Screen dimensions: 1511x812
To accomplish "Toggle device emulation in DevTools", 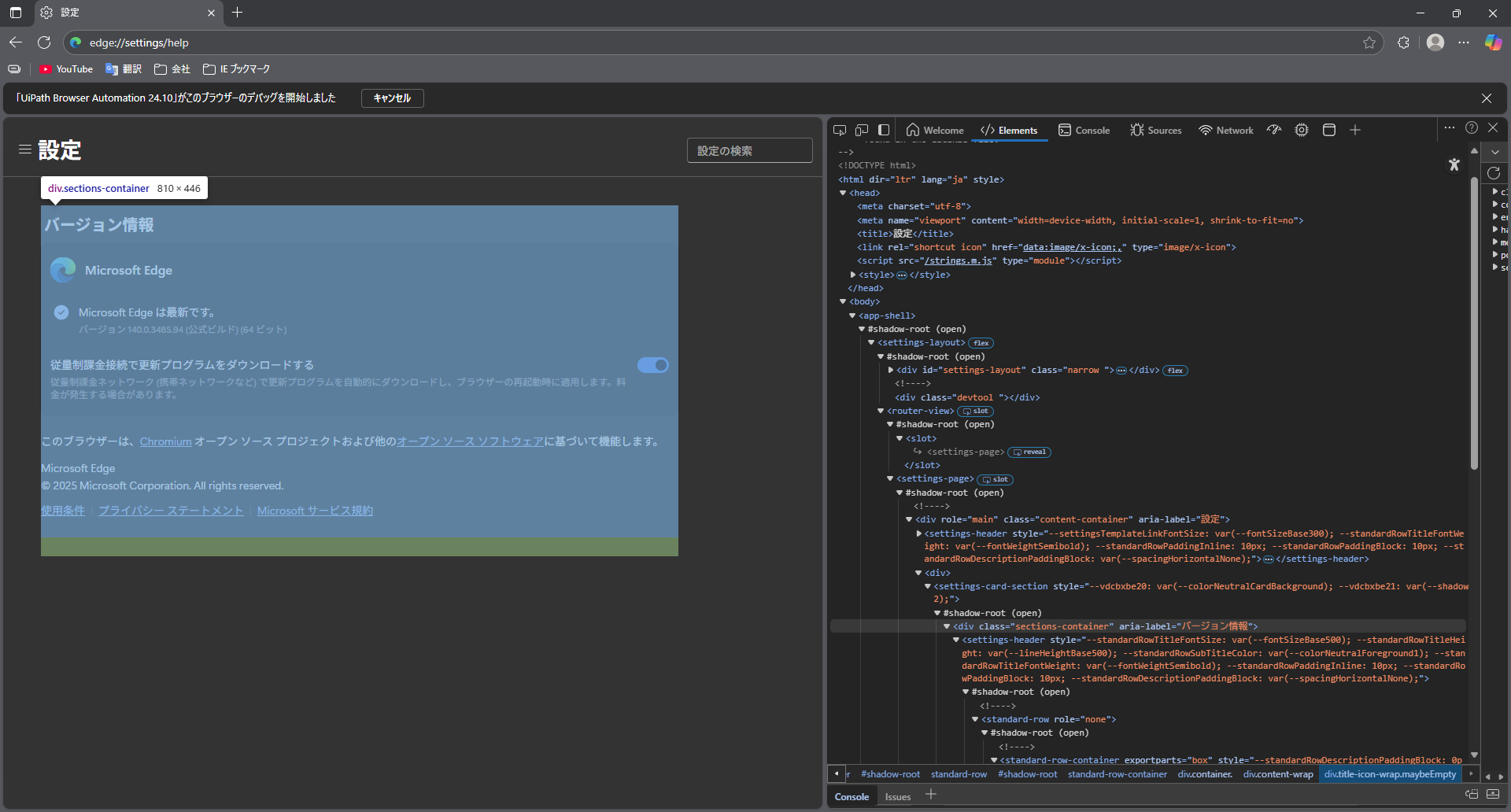I will 862,130.
